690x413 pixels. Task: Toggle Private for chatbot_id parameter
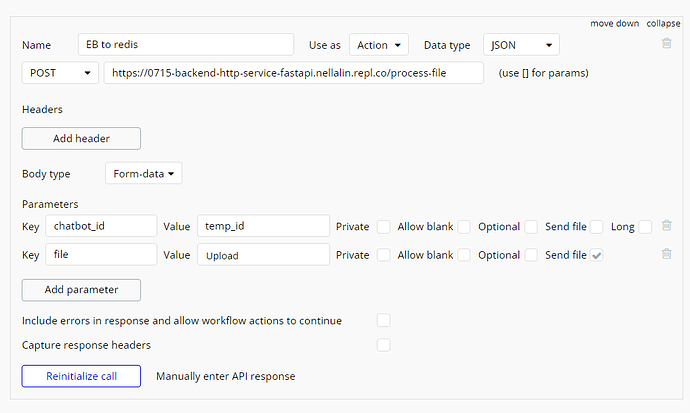pos(384,227)
